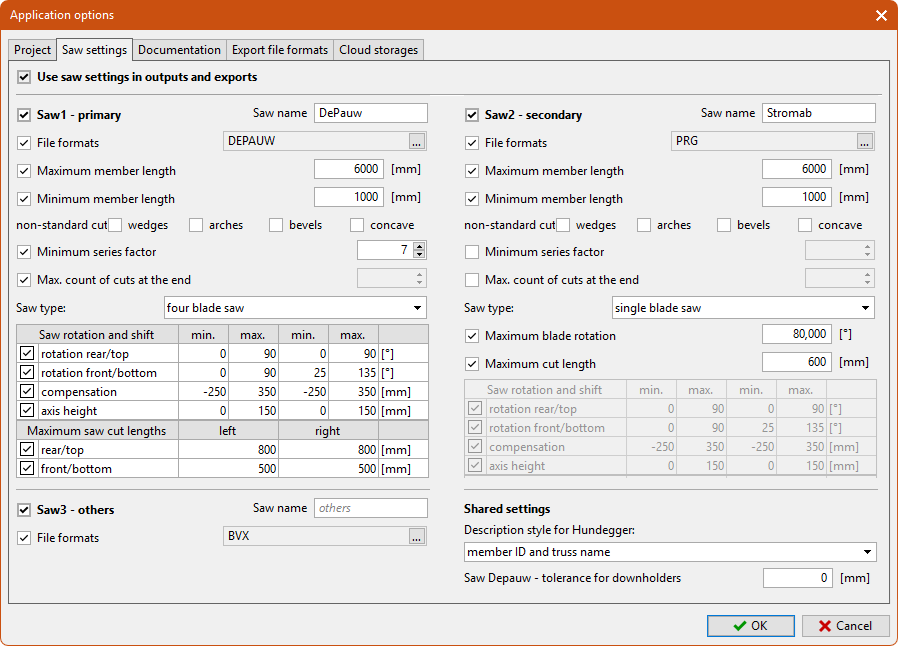Disable the Saw1 axis height row checkbox
The image size is (898, 646).
point(27,410)
